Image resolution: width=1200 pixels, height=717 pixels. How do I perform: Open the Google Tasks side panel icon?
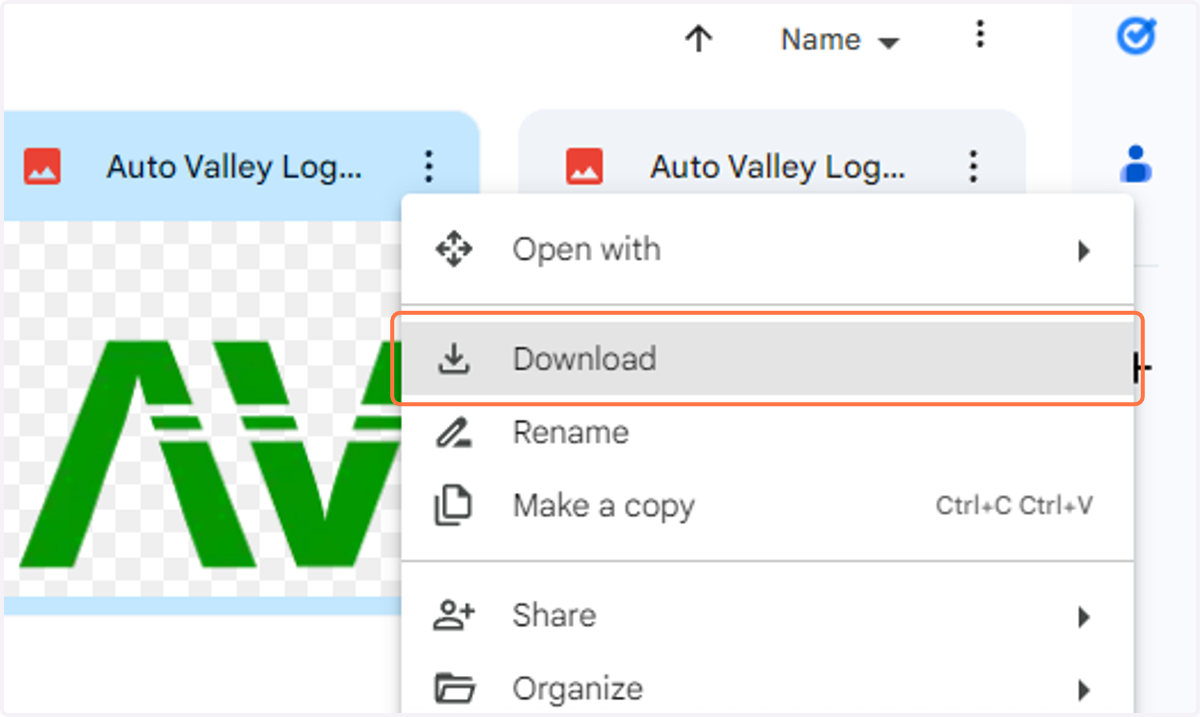(x=1136, y=37)
